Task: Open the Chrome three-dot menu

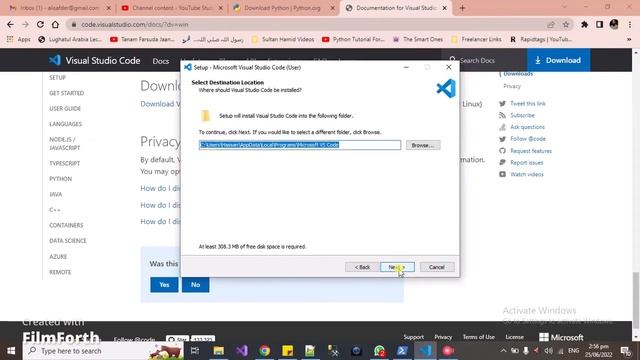Action: 630,24
